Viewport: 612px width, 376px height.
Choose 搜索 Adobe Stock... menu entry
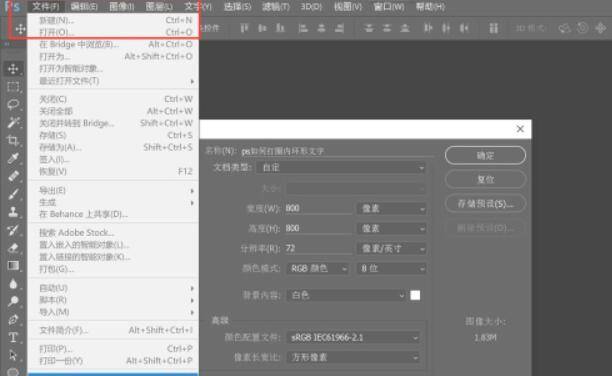point(114,233)
